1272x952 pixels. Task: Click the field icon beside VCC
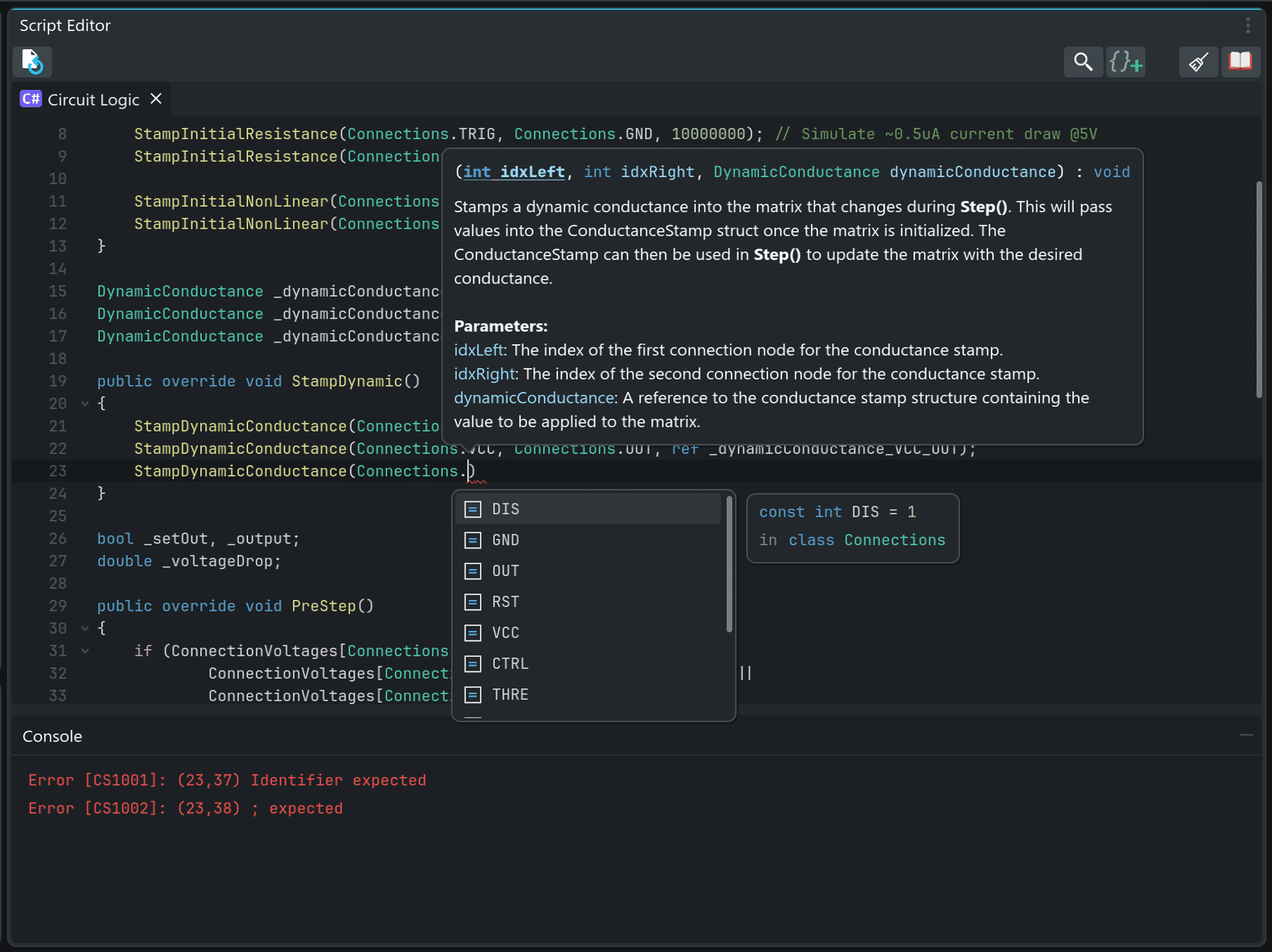pos(473,633)
